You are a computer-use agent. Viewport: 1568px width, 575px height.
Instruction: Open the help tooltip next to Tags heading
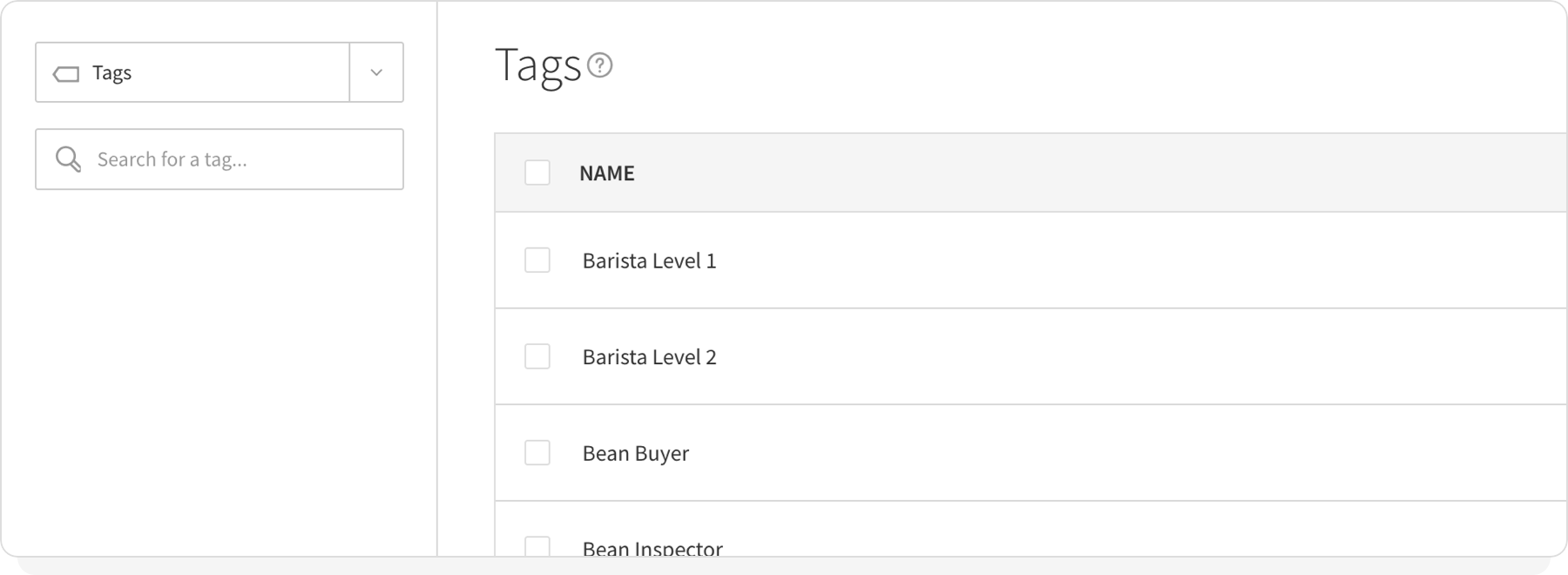click(600, 64)
